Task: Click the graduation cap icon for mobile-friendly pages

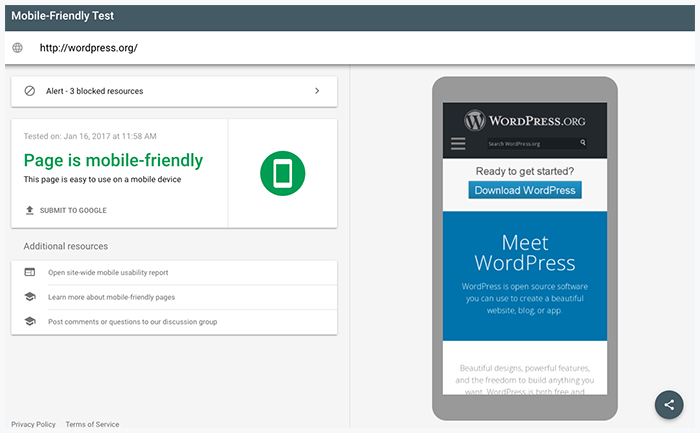Action: pyautogui.click(x=30, y=297)
